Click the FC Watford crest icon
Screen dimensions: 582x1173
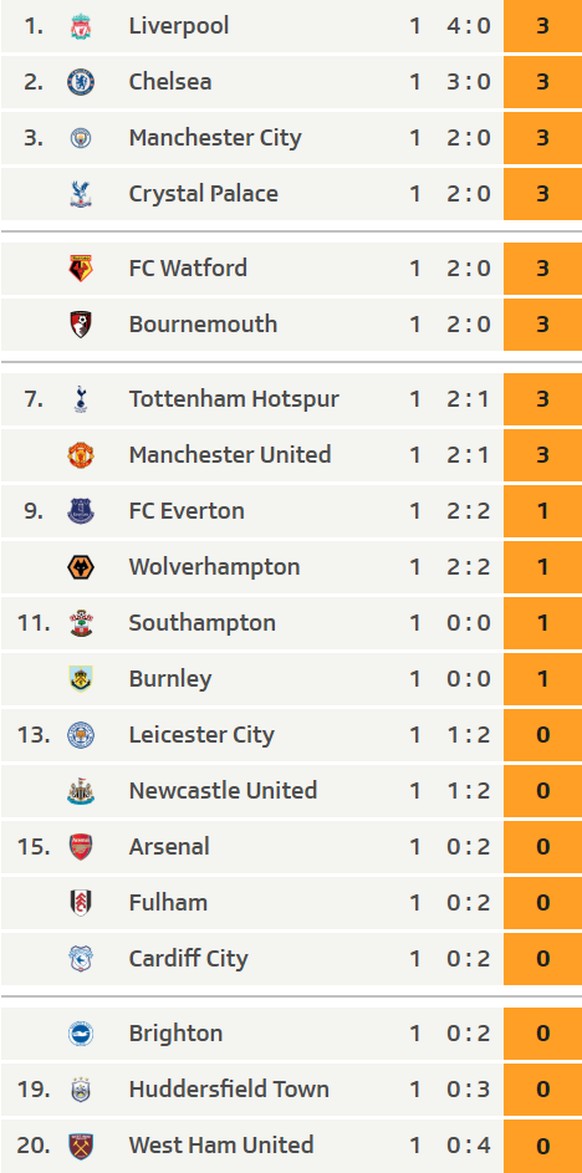[81, 268]
